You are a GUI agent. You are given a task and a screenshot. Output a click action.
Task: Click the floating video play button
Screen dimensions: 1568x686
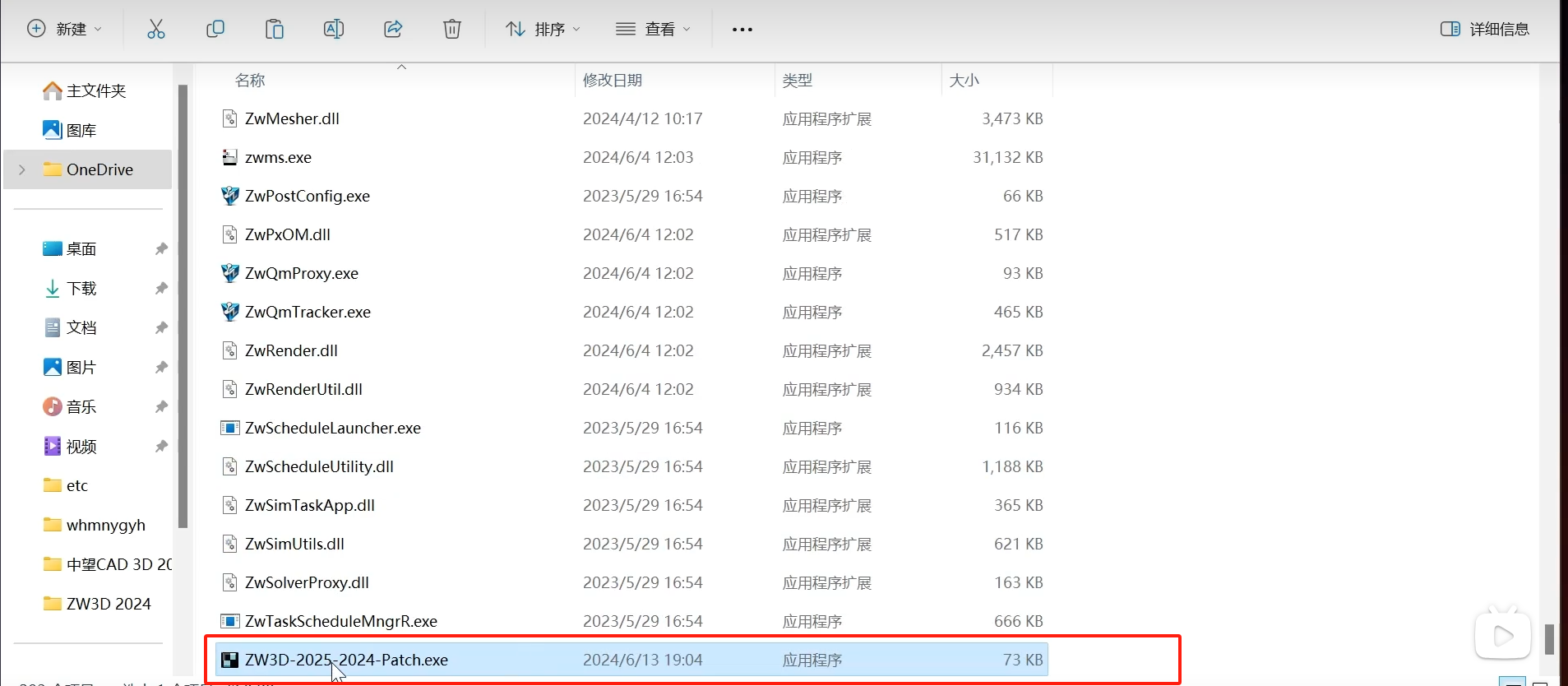click(x=1502, y=635)
